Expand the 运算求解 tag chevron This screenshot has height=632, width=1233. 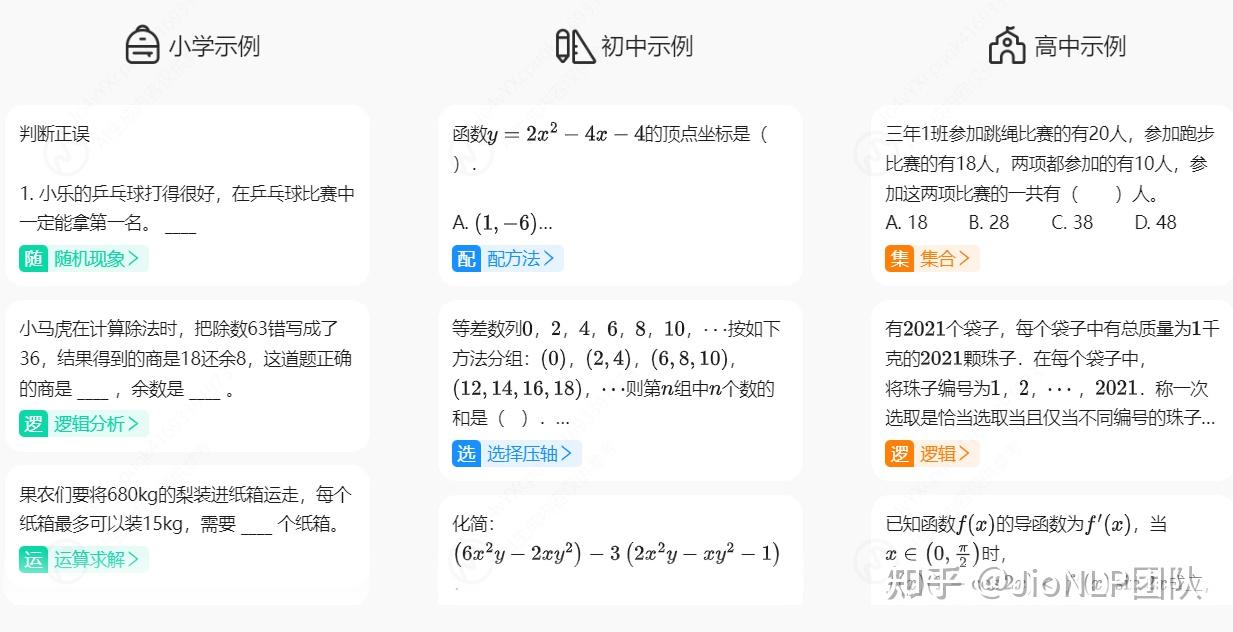pos(134,560)
